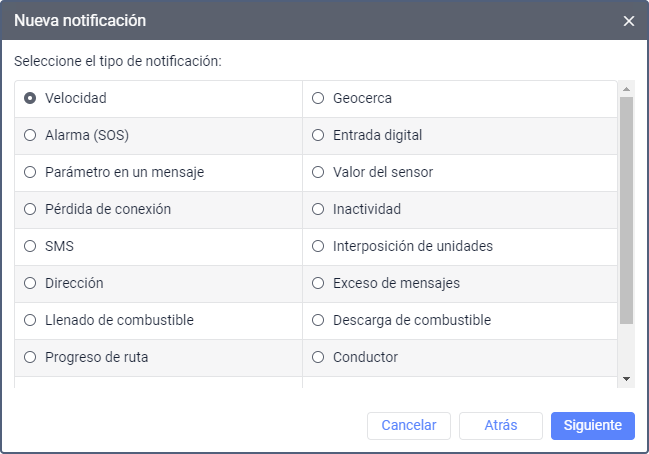Select the Inactividad radio button
This screenshot has width=649, height=454.
point(318,209)
